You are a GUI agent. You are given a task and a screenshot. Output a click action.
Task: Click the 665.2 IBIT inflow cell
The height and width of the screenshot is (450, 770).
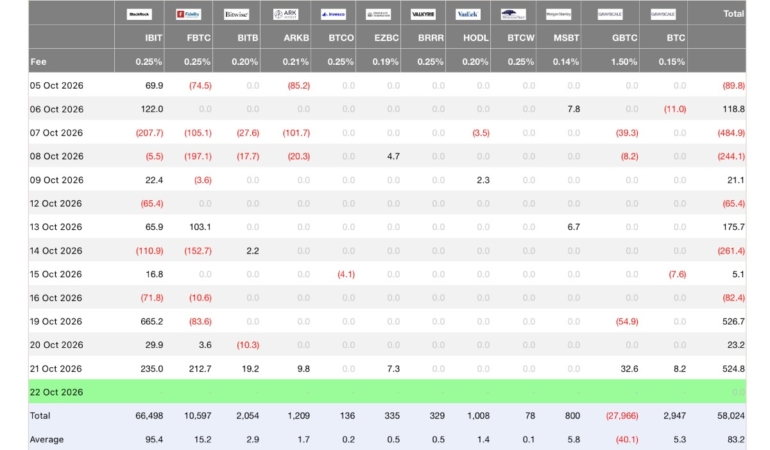152,321
